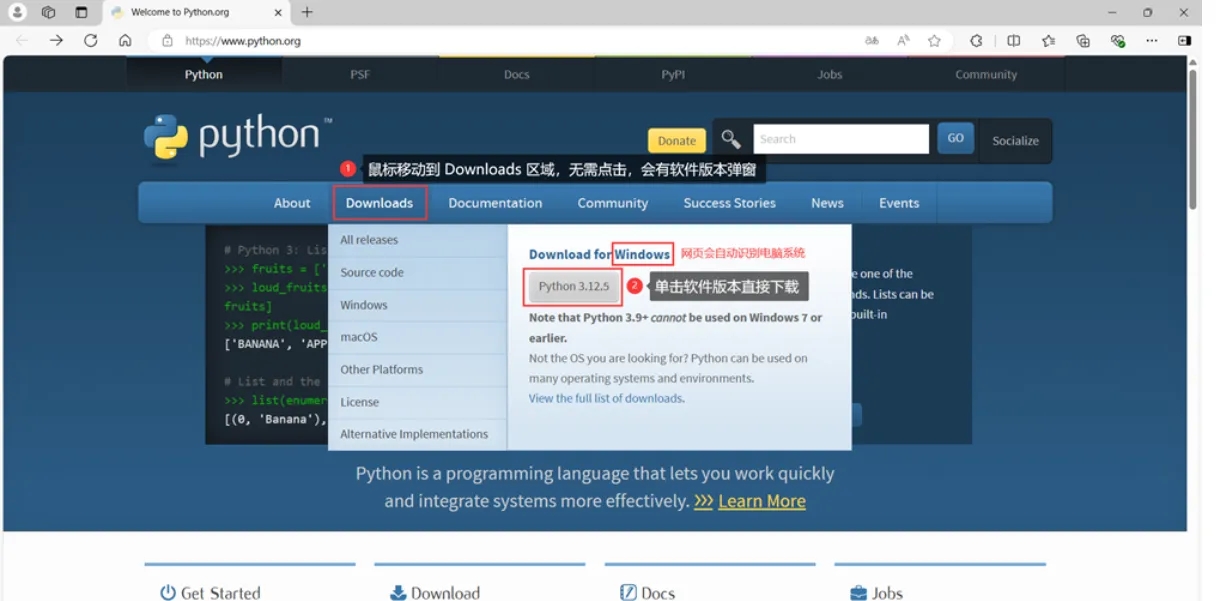Click the magnifying glass search icon
1230x601 pixels.
coord(731,139)
